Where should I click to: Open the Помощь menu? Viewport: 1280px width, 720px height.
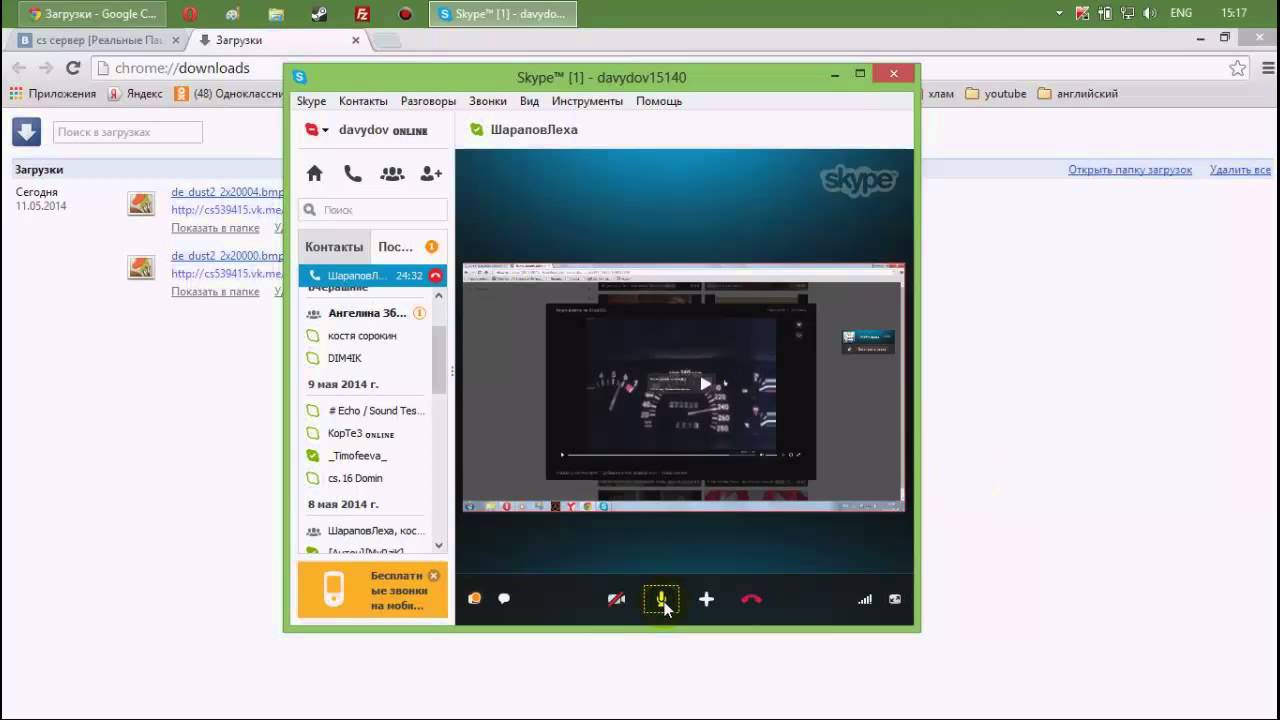click(x=659, y=101)
